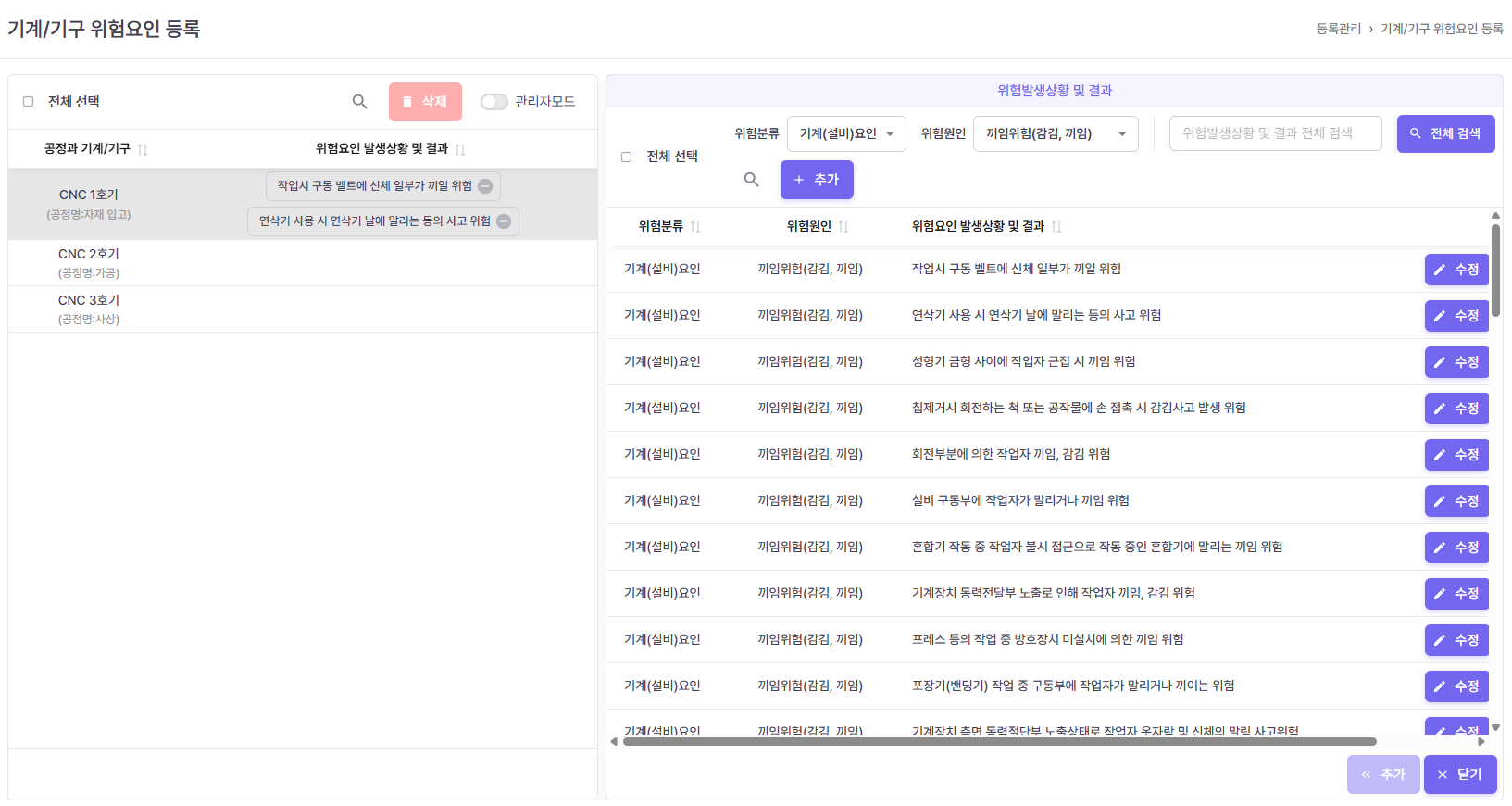Check 전체 선택 checkbox in right panel
The height and width of the screenshot is (806, 1512).
pos(627,157)
